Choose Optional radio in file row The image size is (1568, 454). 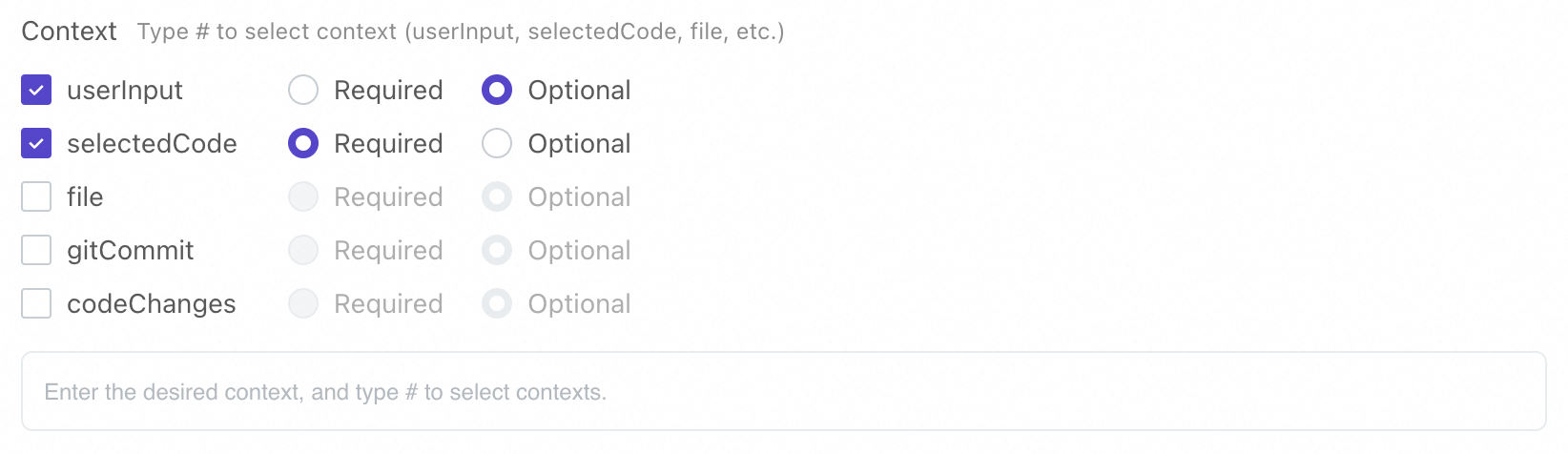(x=497, y=197)
